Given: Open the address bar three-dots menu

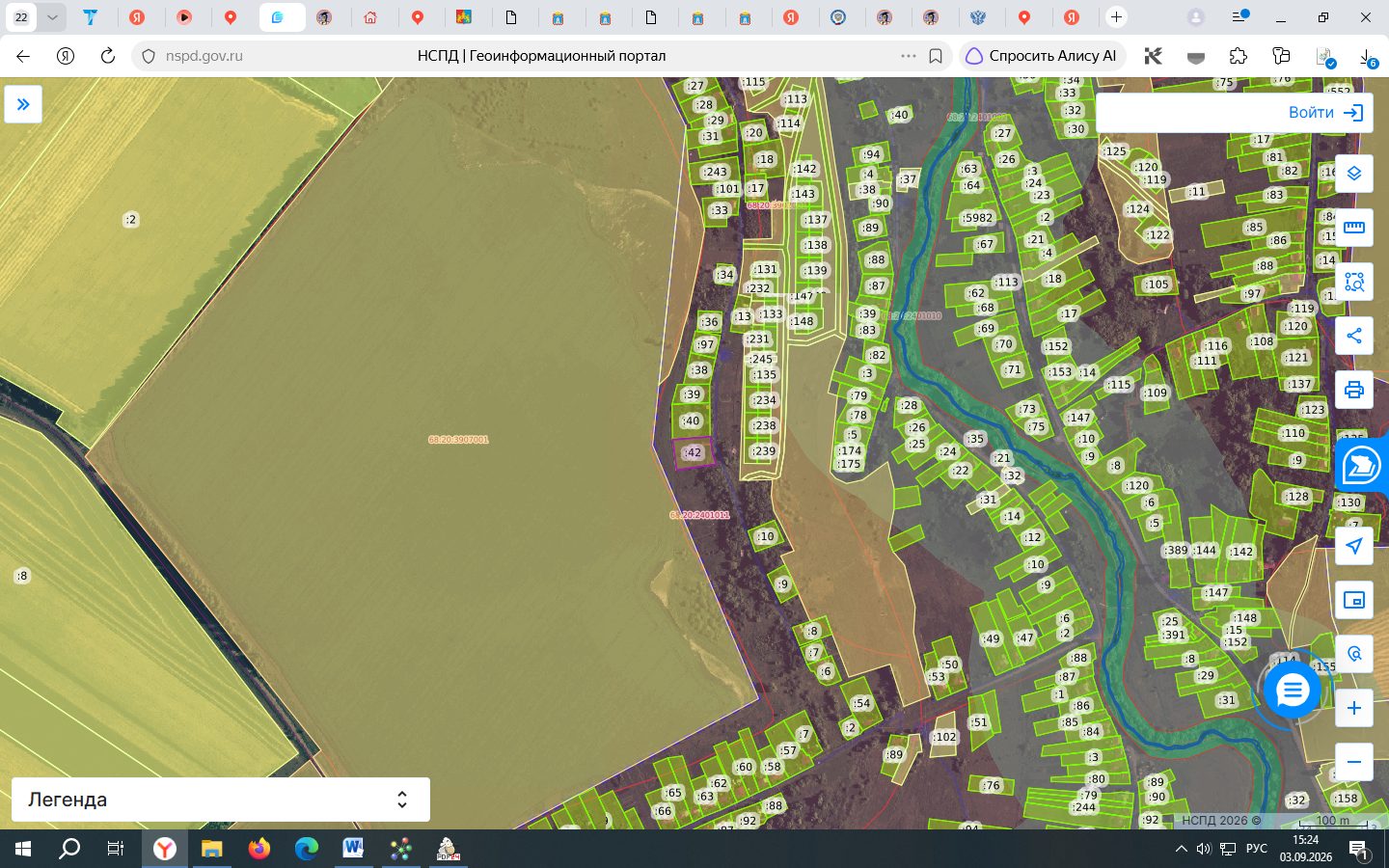Looking at the screenshot, I should (908, 56).
